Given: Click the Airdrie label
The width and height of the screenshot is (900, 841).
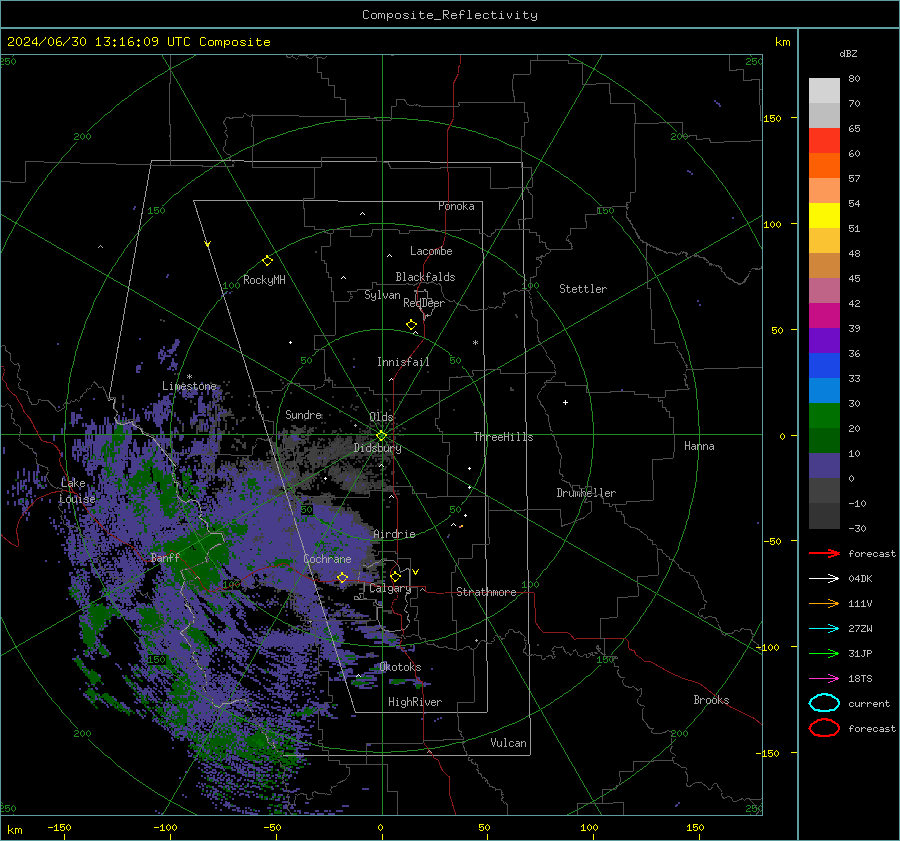Looking at the screenshot, I should 394,534.
